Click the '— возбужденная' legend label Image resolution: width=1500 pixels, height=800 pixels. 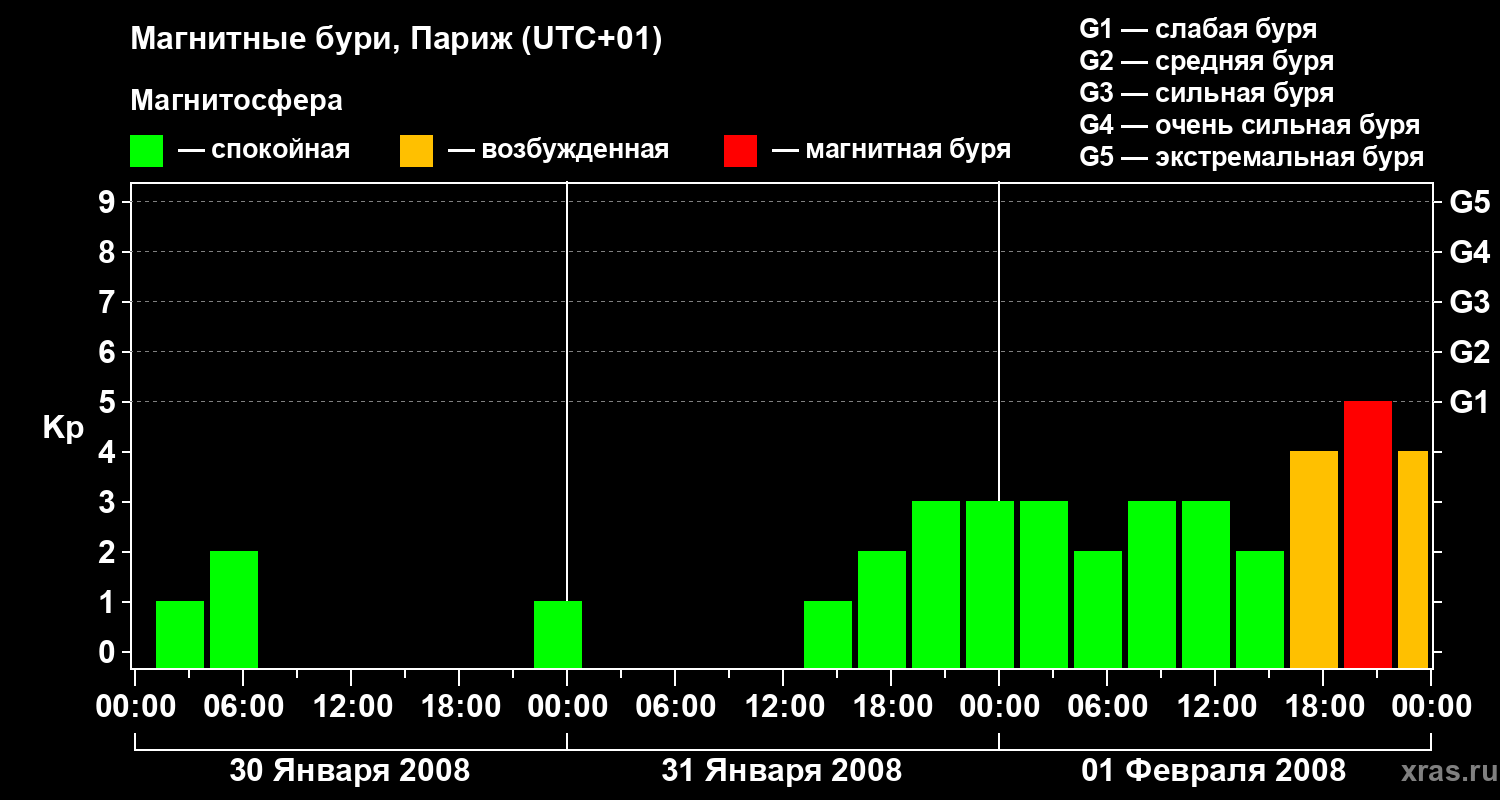558,150
